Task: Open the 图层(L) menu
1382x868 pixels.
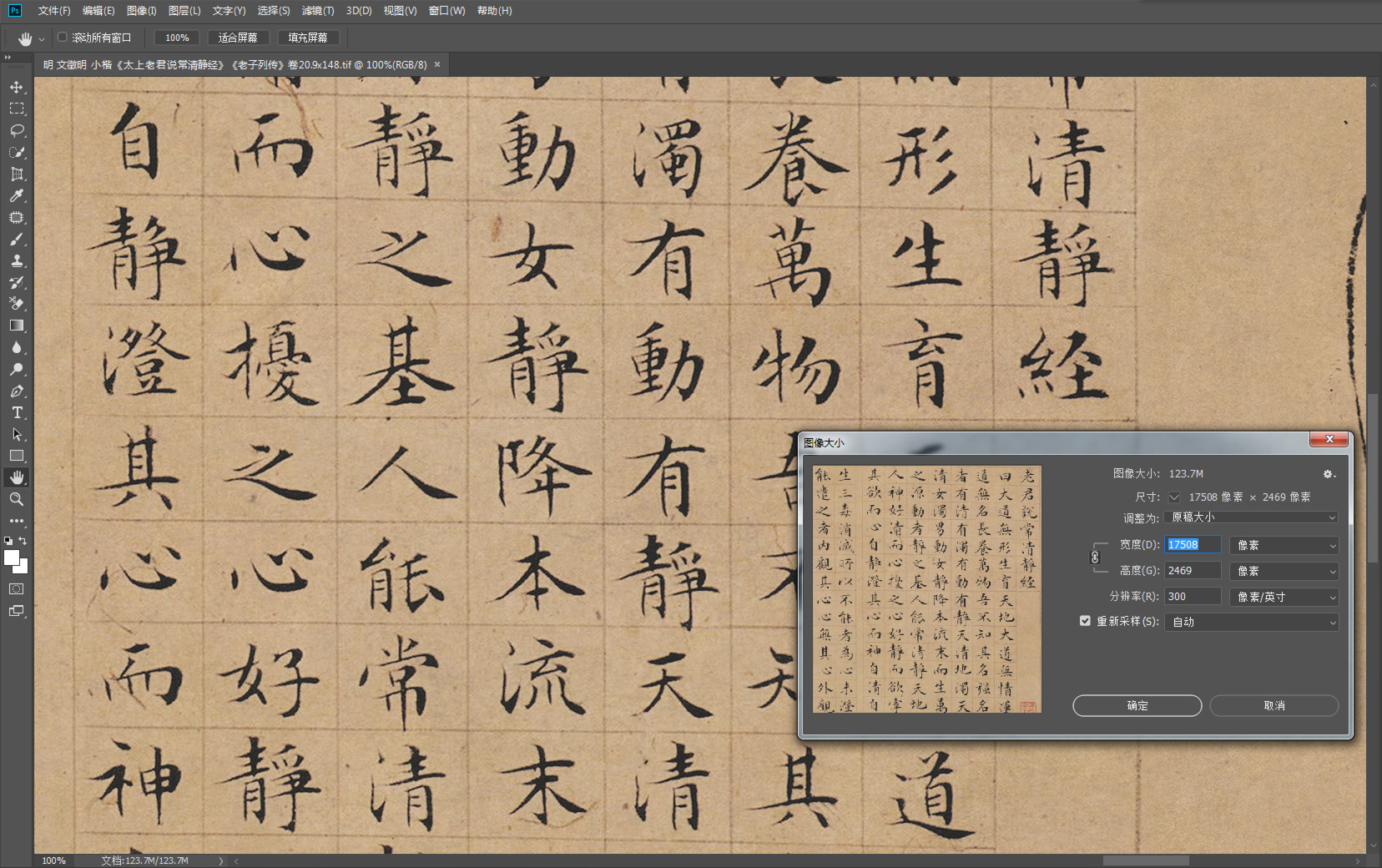Action: tap(184, 11)
